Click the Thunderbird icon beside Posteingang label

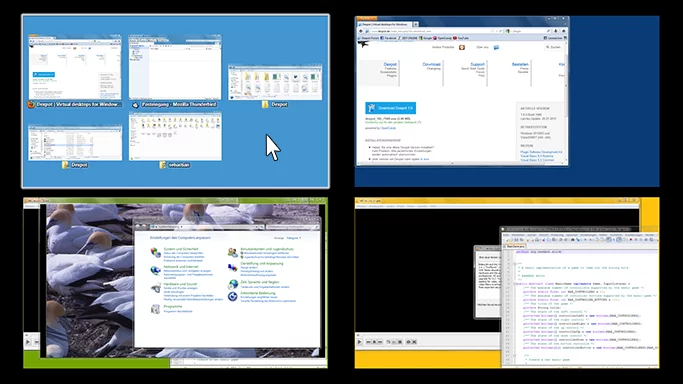click(x=135, y=105)
